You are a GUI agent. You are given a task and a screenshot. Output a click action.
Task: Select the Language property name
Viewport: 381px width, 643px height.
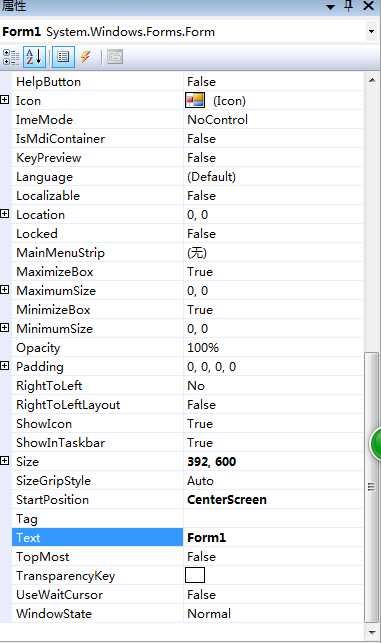[x=44, y=177]
